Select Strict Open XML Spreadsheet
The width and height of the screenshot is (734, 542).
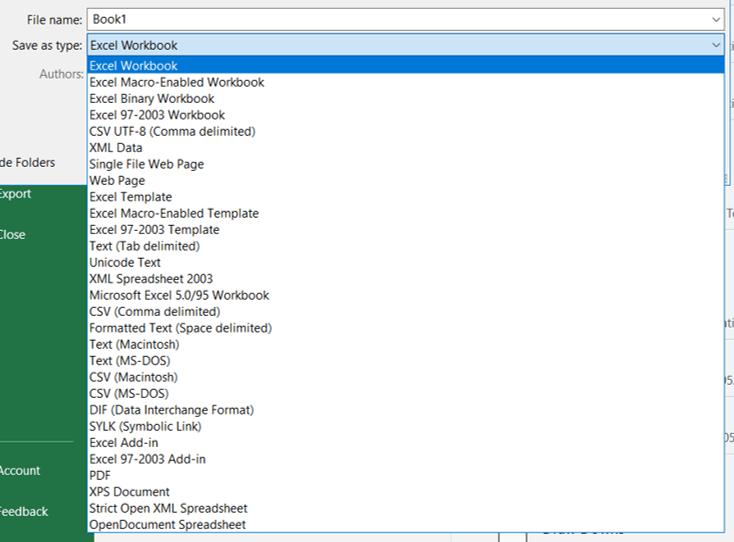coord(406,508)
